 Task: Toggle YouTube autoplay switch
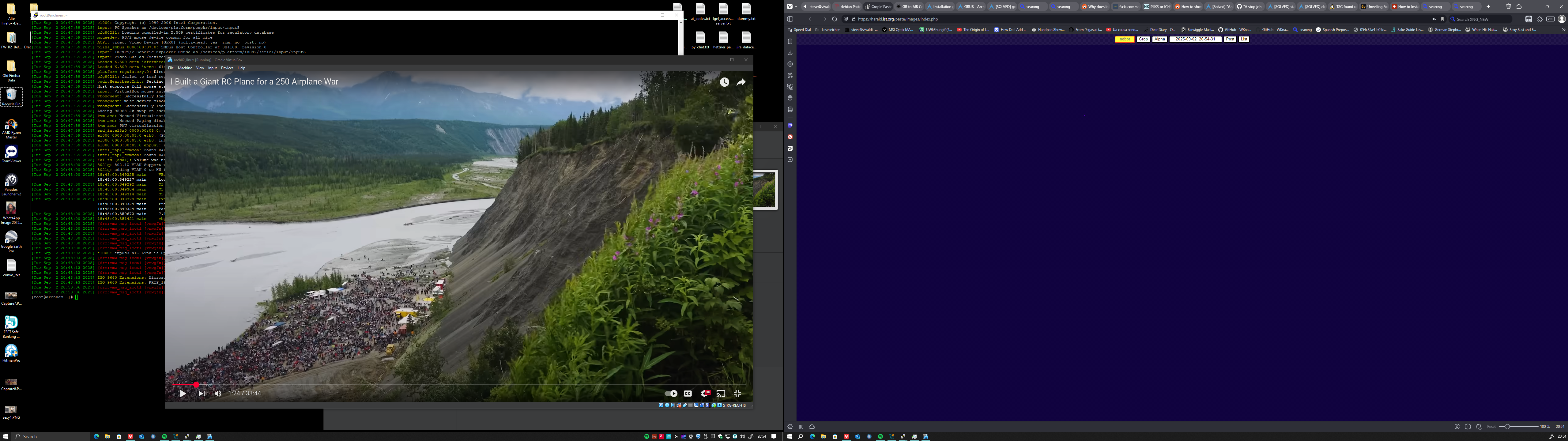671,394
